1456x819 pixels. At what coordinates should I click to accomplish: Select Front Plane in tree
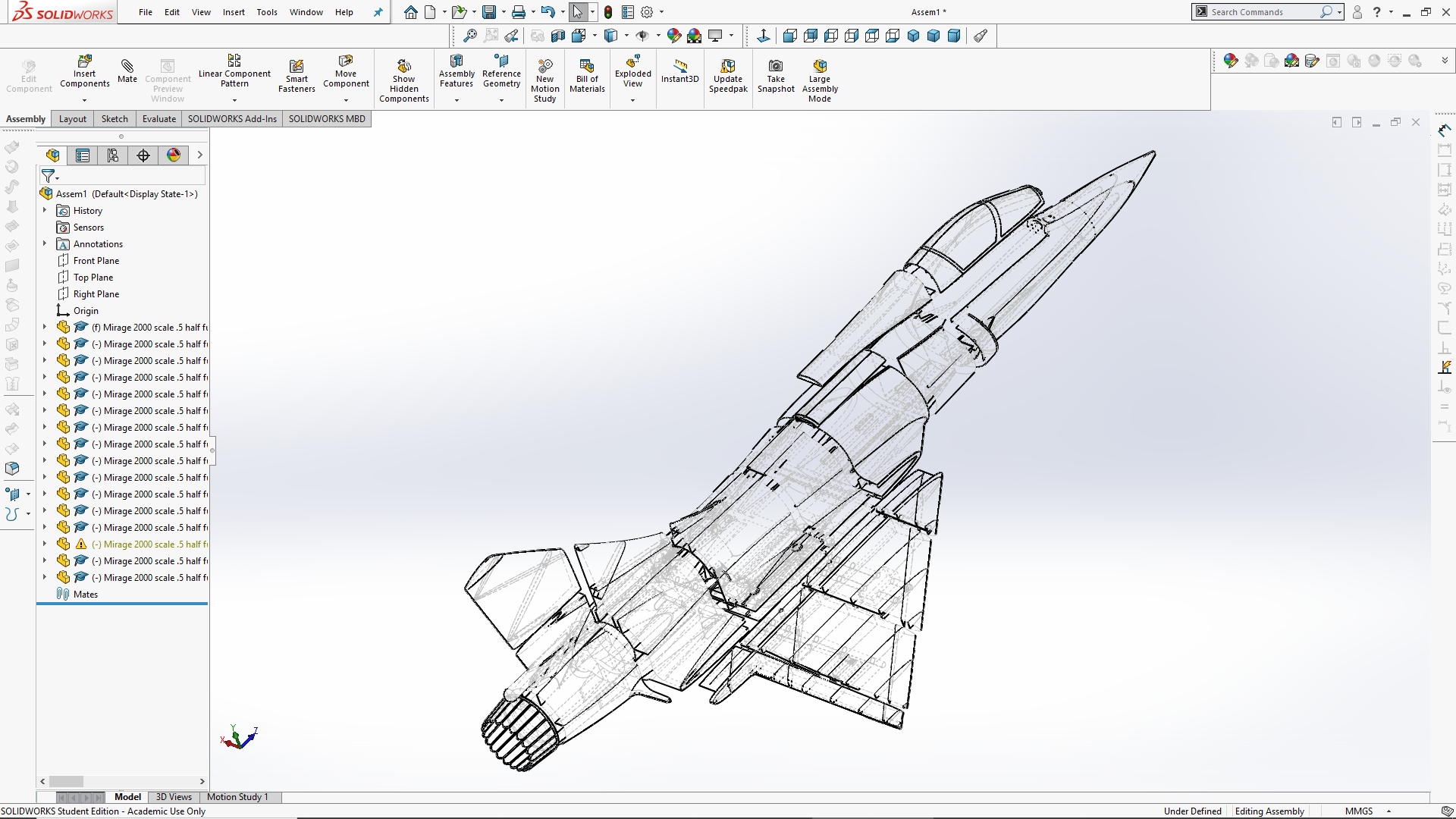tap(96, 261)
